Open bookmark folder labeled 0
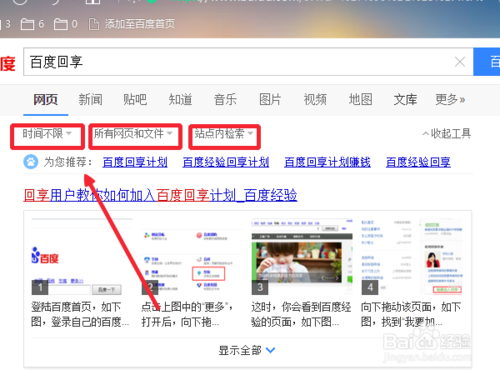 pyautogui.click(x=66, y=24)
